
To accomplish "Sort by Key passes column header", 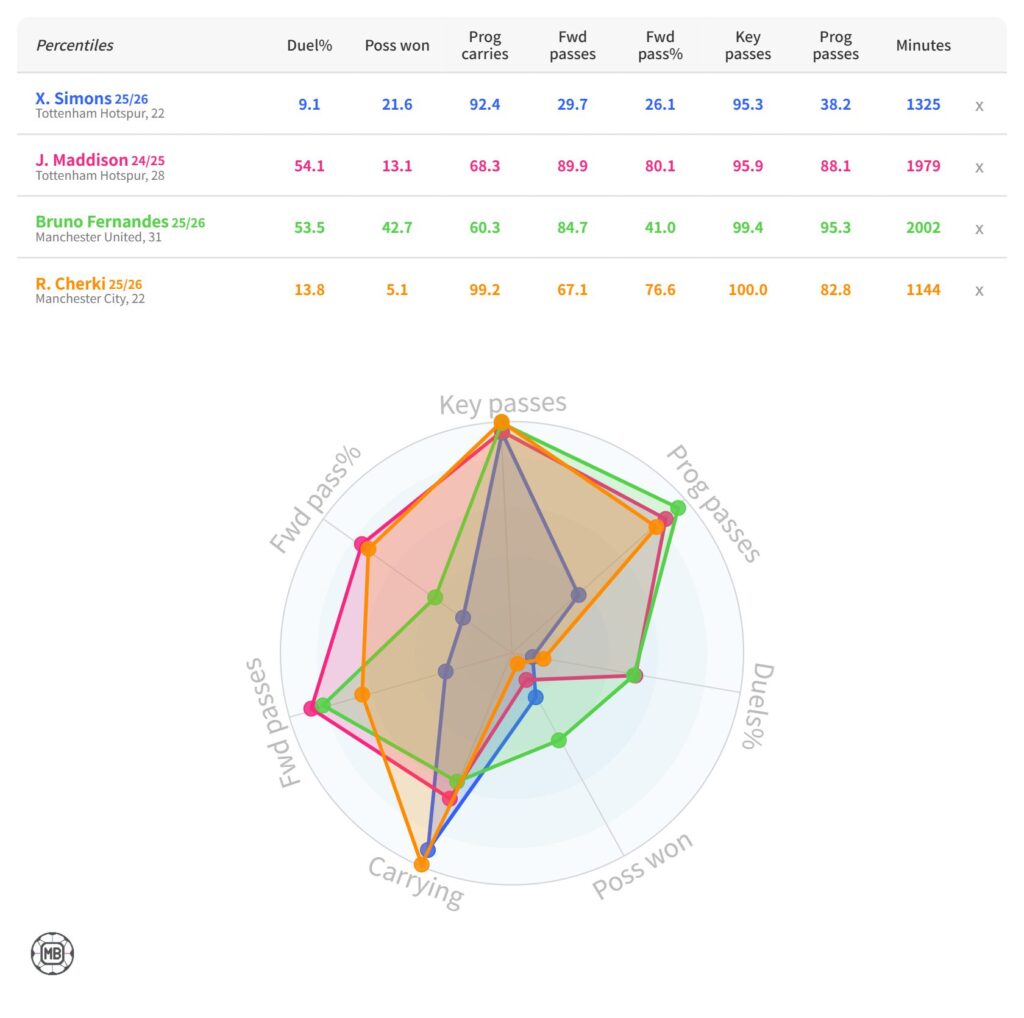I will [747, 45].
